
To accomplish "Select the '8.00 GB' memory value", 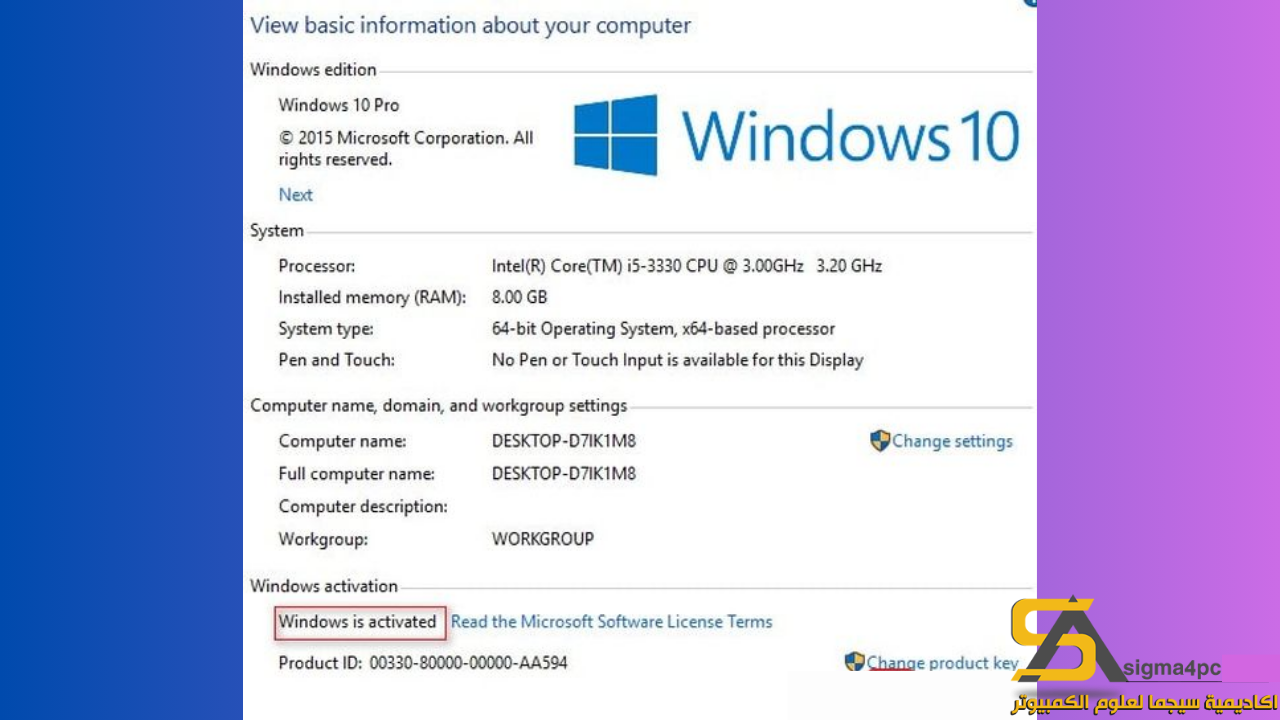I will tap(520, 297).
